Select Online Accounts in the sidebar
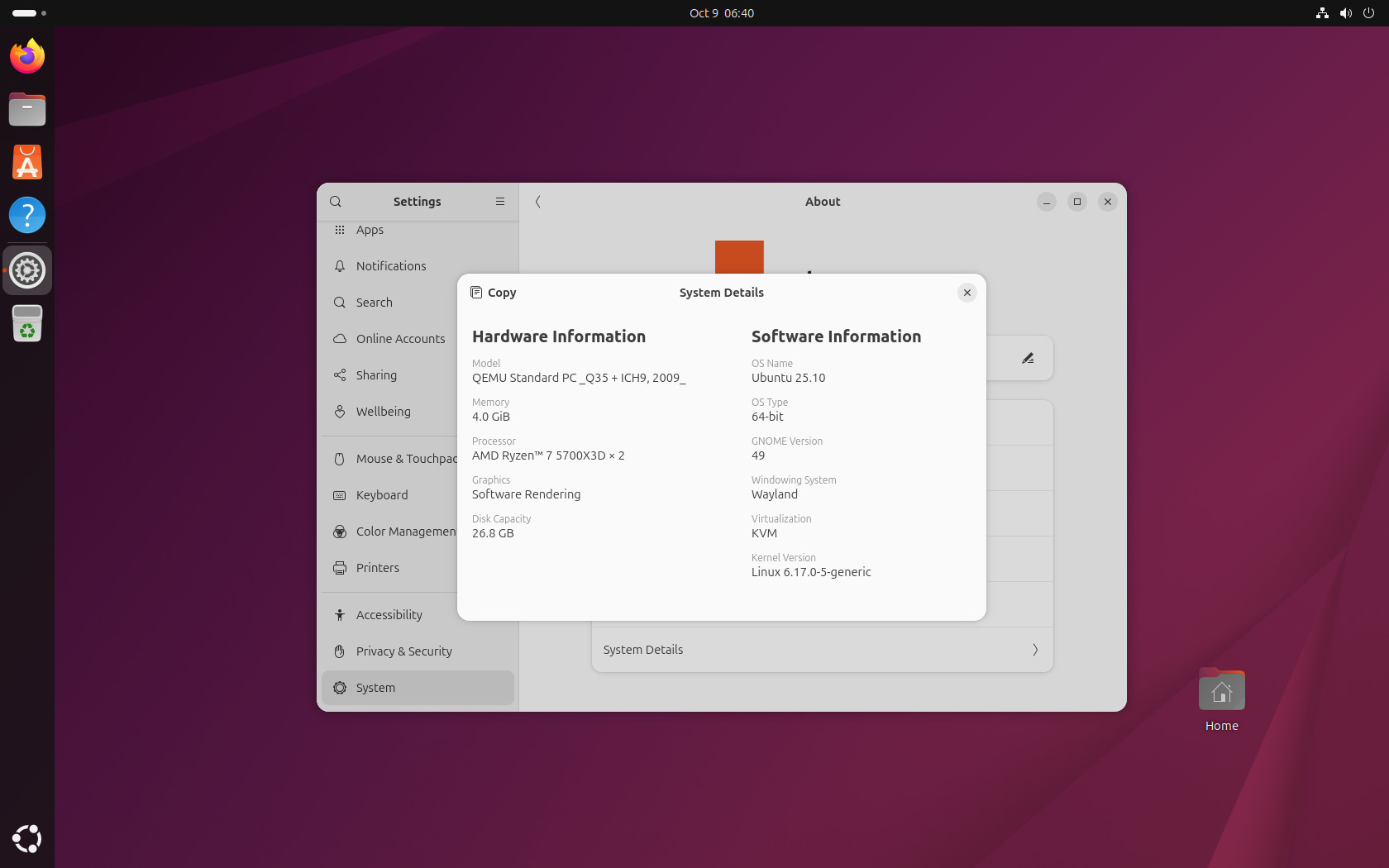Screen dimensions: 1389x868 (x=400, y=339)
